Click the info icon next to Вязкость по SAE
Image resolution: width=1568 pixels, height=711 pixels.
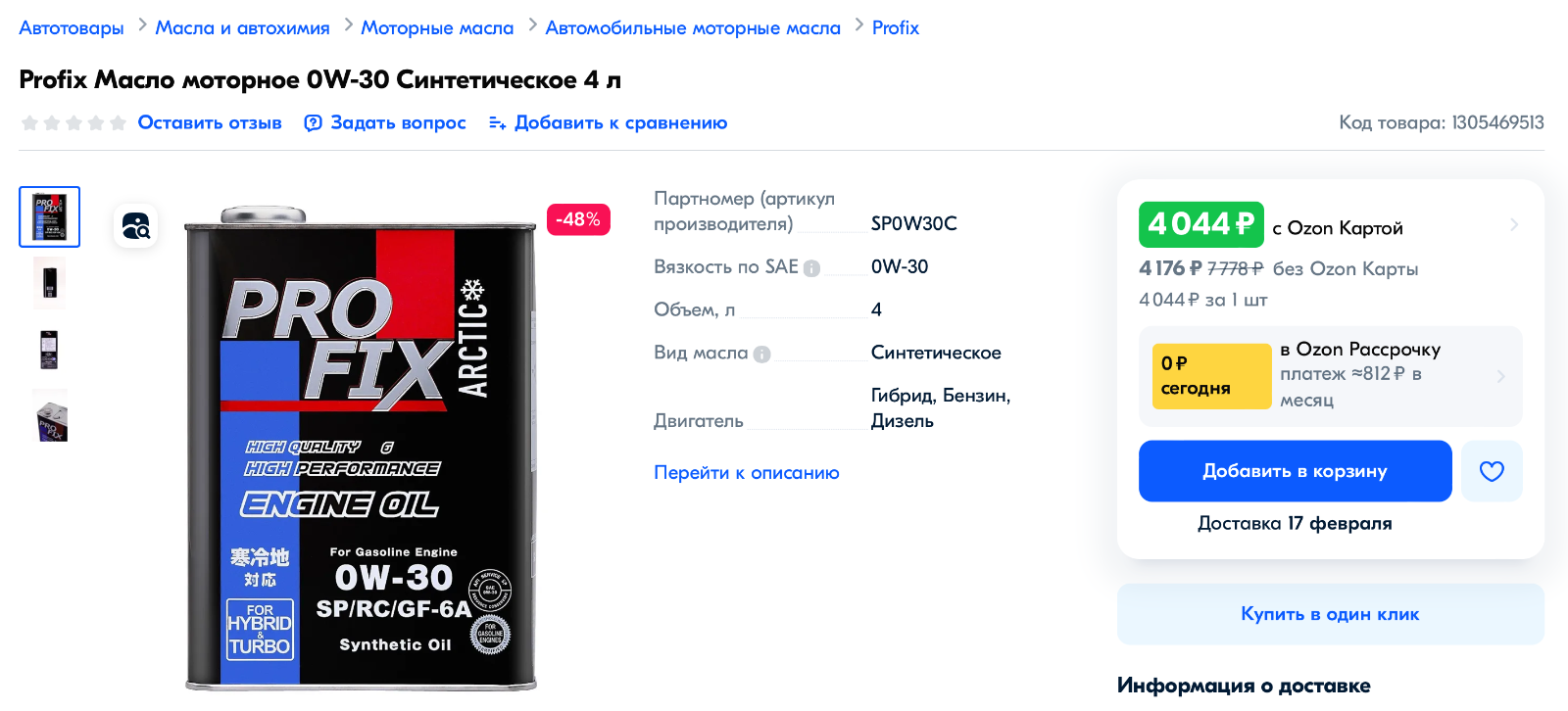811,268
